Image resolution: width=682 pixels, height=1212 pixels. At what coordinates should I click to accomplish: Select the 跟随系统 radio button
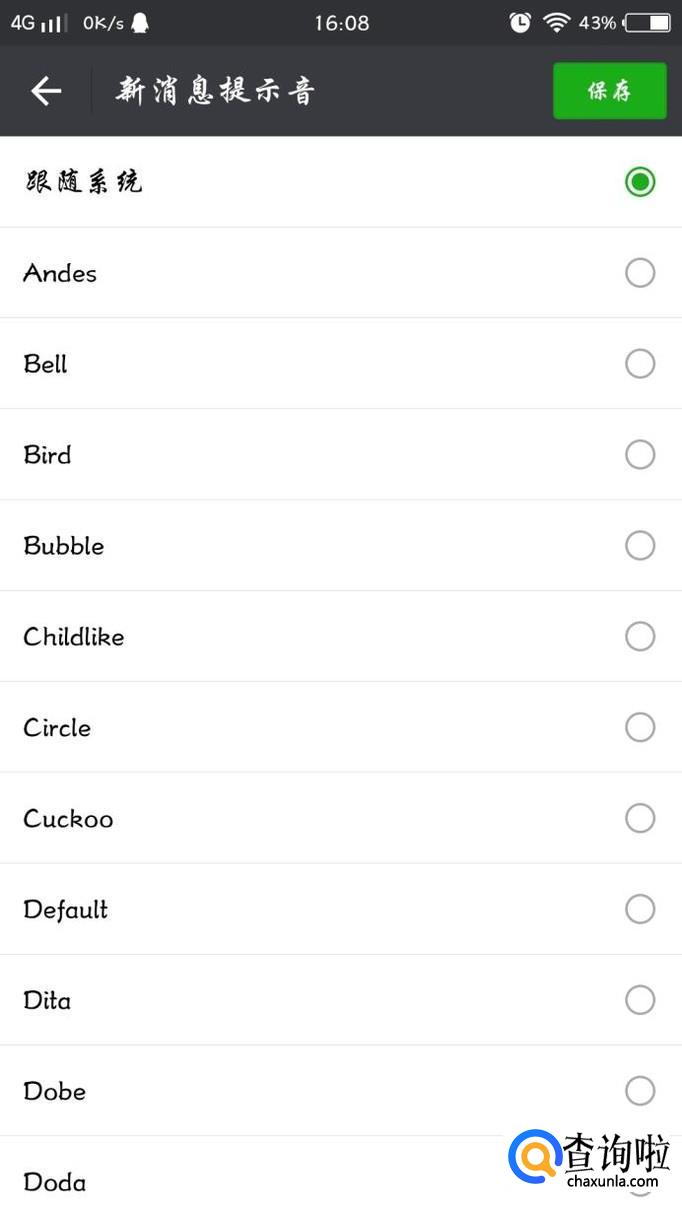pyautogui.click(x=640, y=182)
